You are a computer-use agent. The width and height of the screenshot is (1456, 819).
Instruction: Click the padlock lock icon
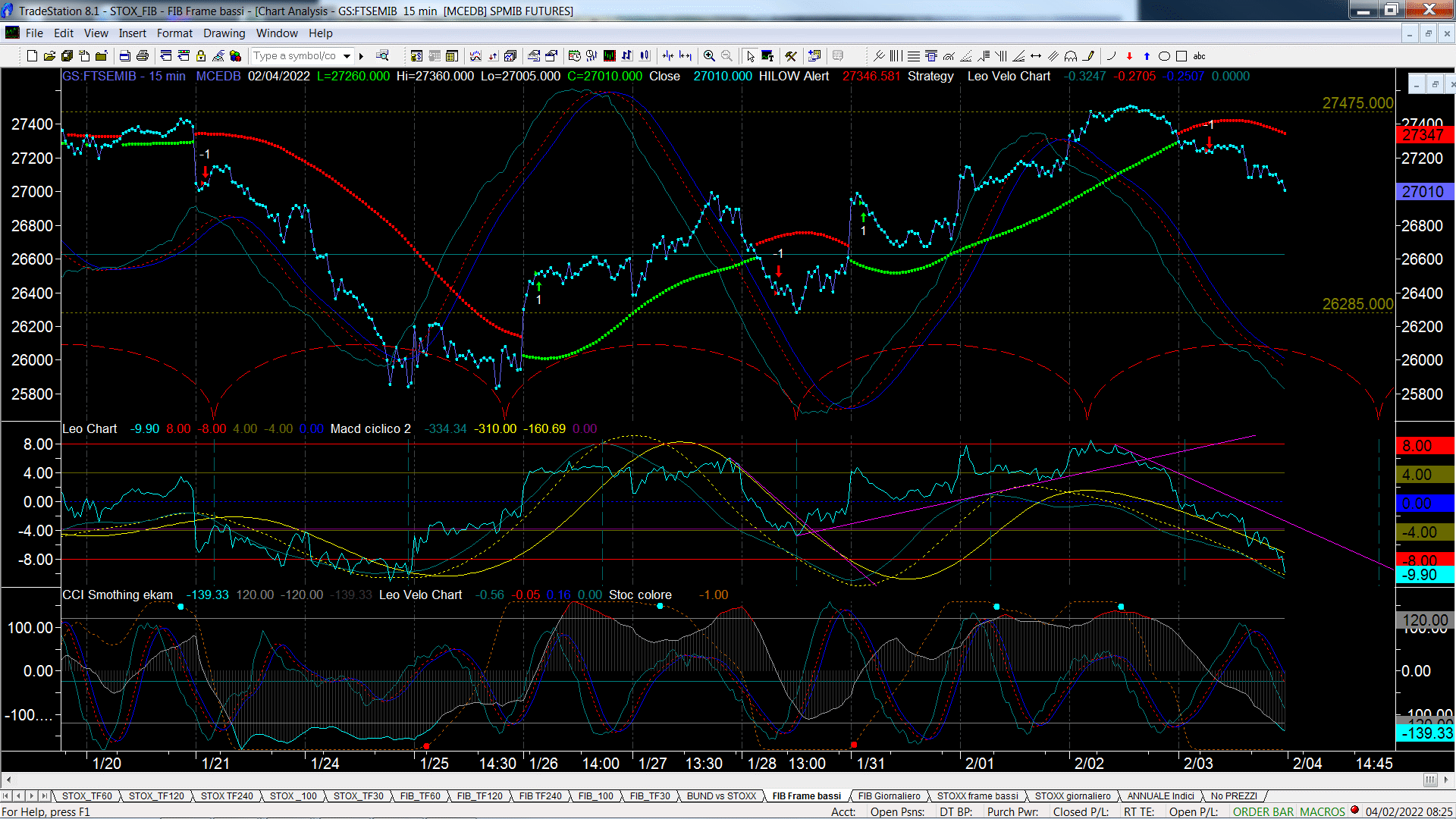pos(201,56)
